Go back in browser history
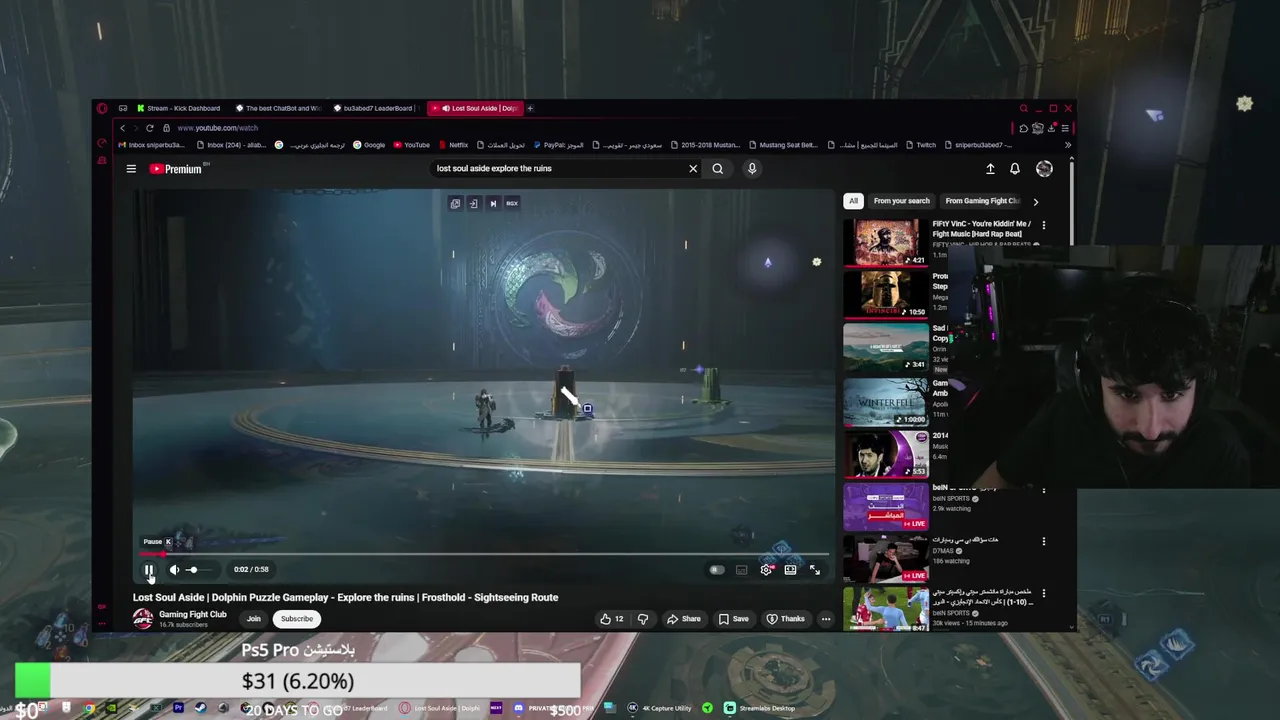Image resolution: width=1280 pixels, height=720 pixels. (122, 128)
